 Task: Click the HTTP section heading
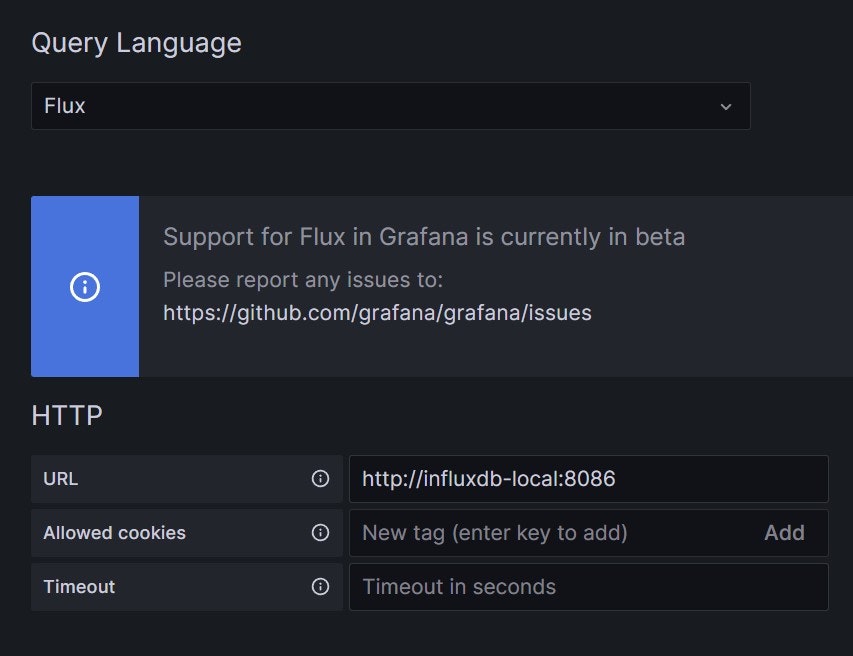point(67,415)
